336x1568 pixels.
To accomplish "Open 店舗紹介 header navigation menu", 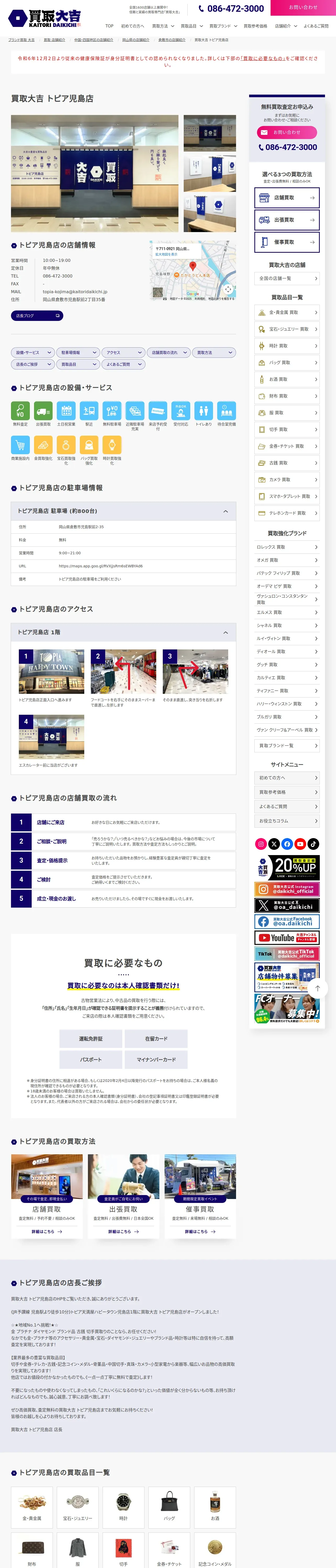I will pos(285,26).
